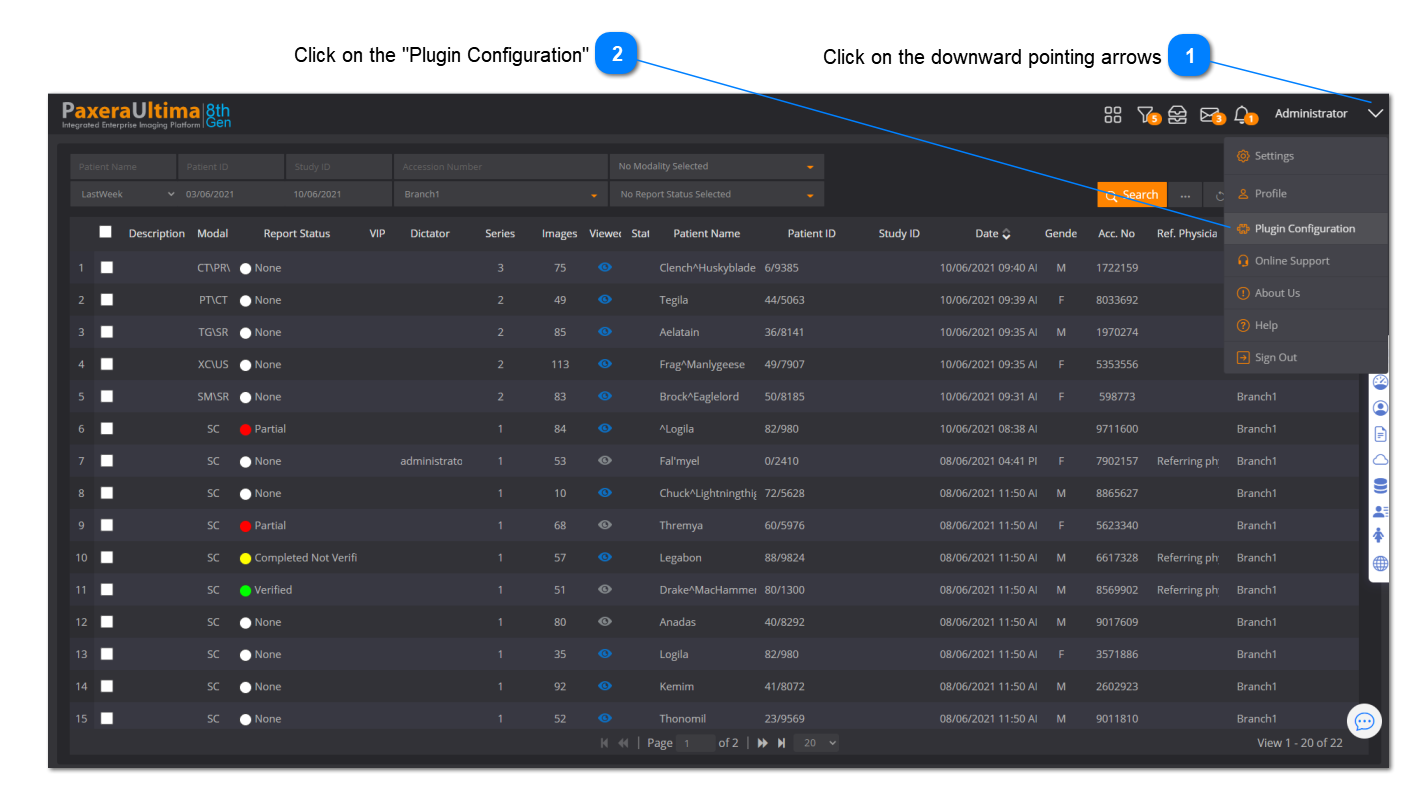Viewport: 1422px width, 791px height.
Task: Select Plugin Configuration from the user menu
Action: pyautogui.click(x=1304, y=229)
